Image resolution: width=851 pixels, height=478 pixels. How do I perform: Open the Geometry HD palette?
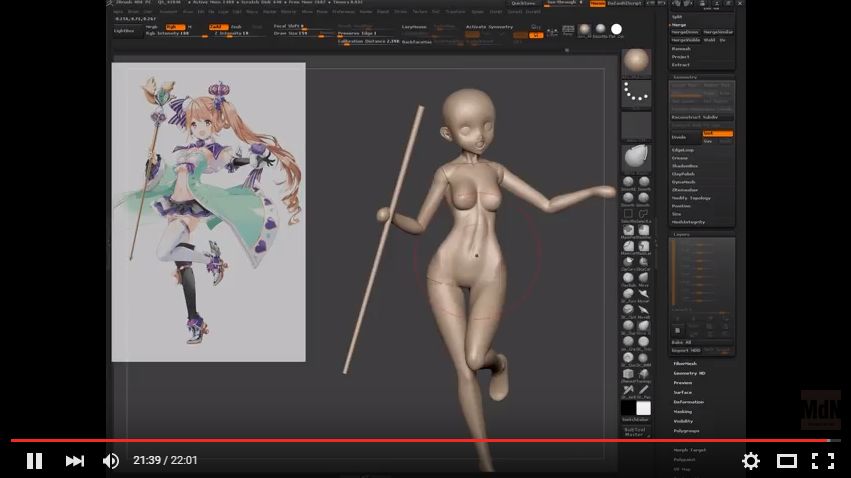689,373
